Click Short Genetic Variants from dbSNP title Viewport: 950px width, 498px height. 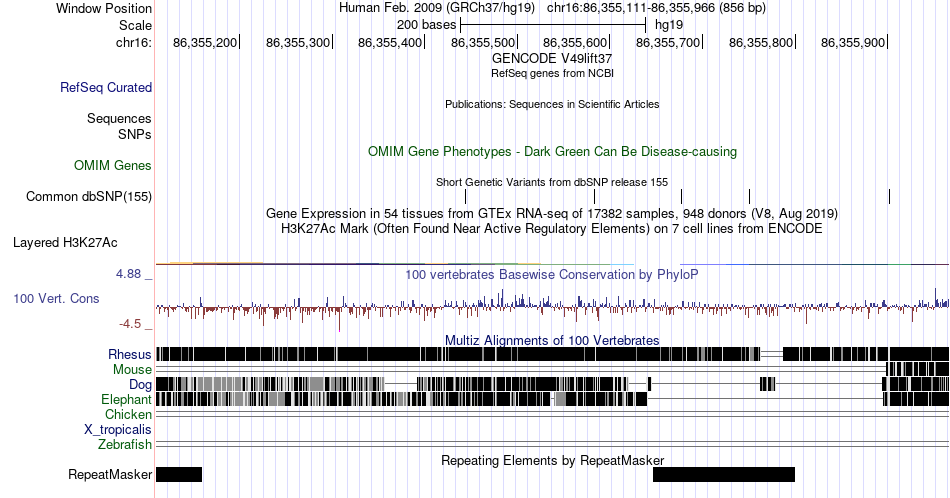pyautogui.click(x=552, y=182)
